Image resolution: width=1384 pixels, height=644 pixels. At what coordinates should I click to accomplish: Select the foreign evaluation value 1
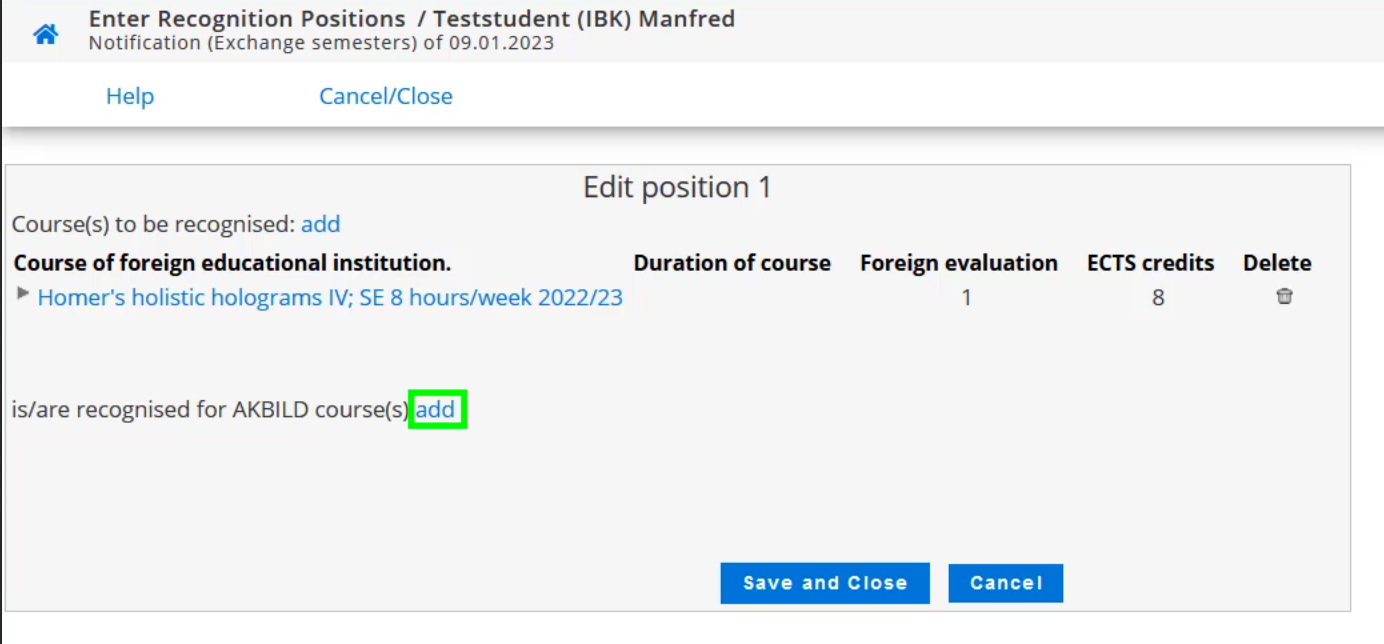point(966,297)
